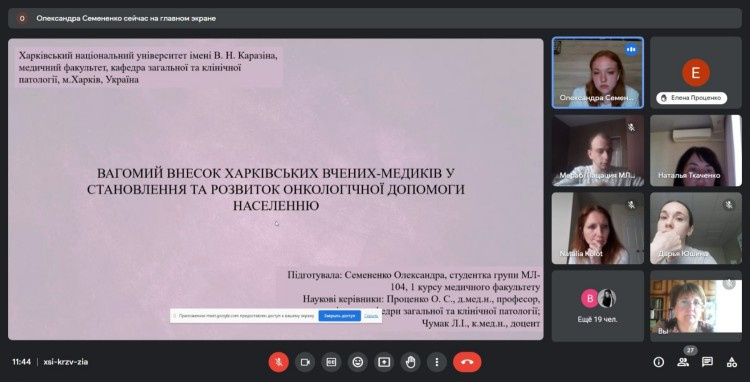The height and width of the screenshot is (382, 750).
Task: Show the participants list with 27 badge
Action: coord(683,362)
